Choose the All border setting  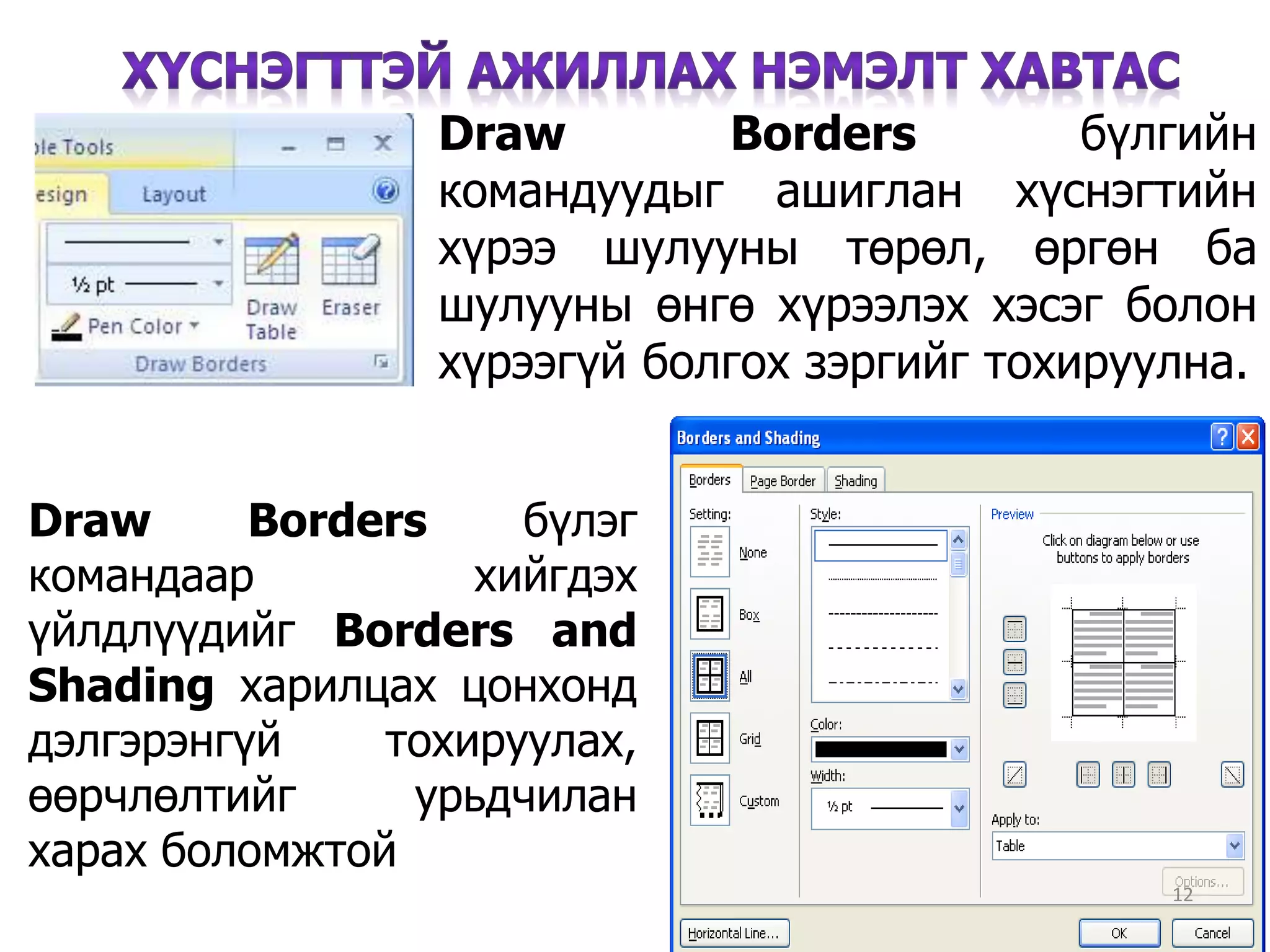point(710,676)
